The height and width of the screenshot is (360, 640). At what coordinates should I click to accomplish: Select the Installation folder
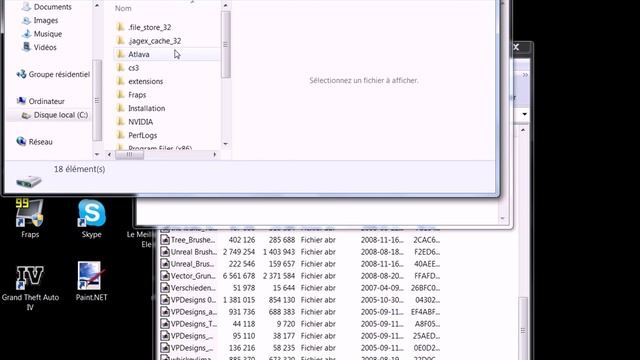click(141, 108)
